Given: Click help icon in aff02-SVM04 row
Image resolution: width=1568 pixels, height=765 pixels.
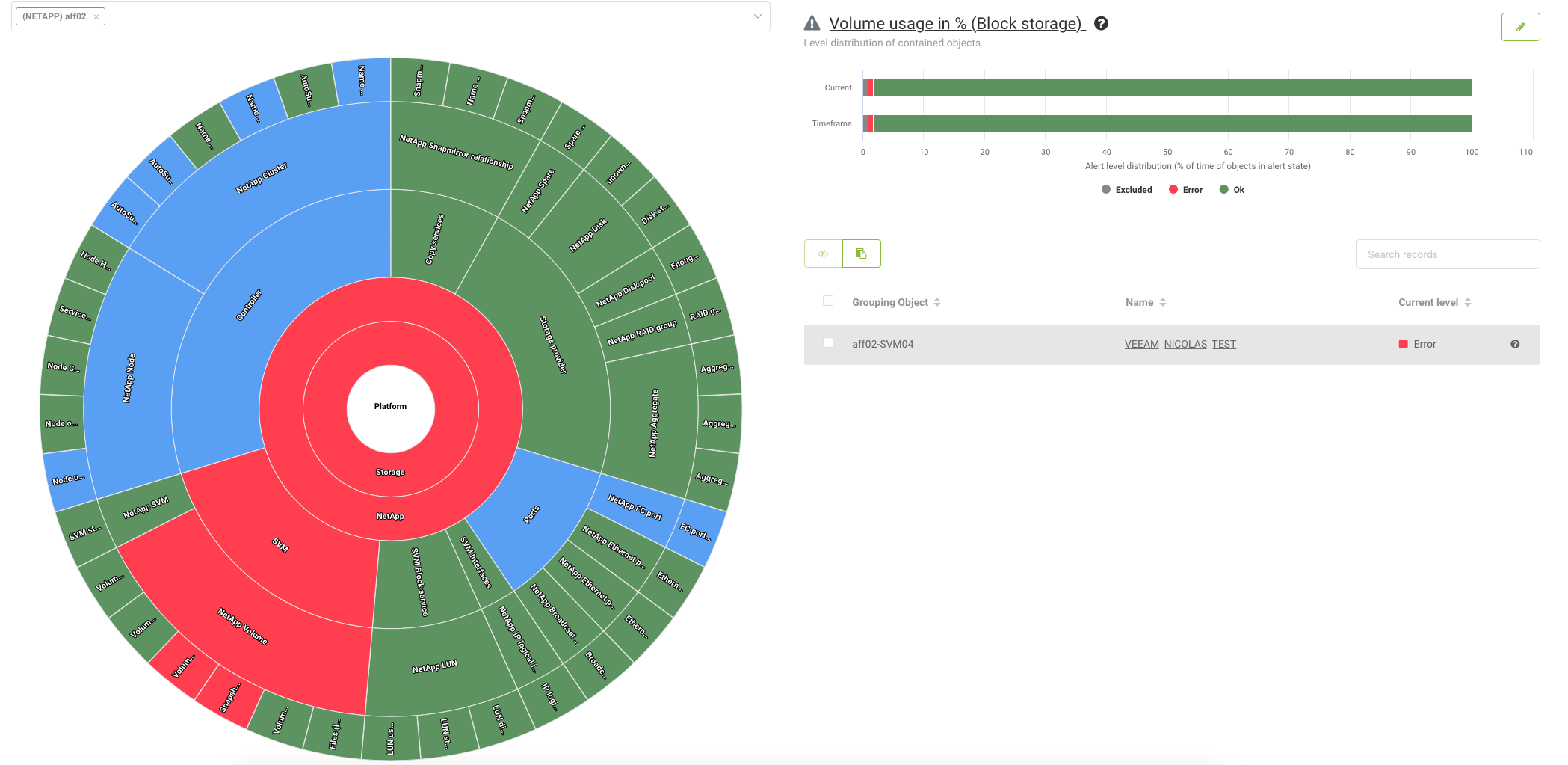Looking at the screenshot, I should click(x=1515, y=344).
